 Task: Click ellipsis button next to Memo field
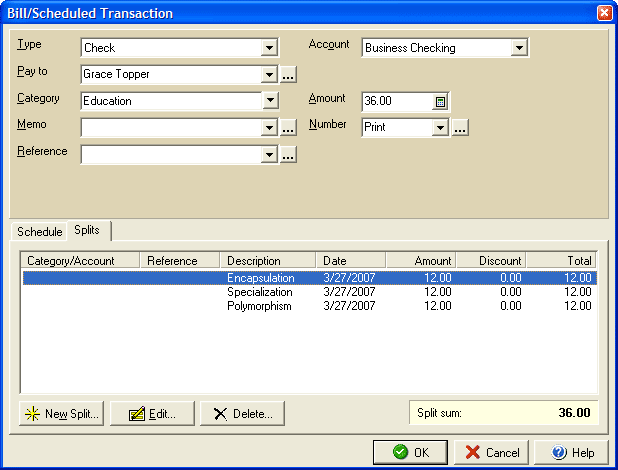tap(288, 128)
